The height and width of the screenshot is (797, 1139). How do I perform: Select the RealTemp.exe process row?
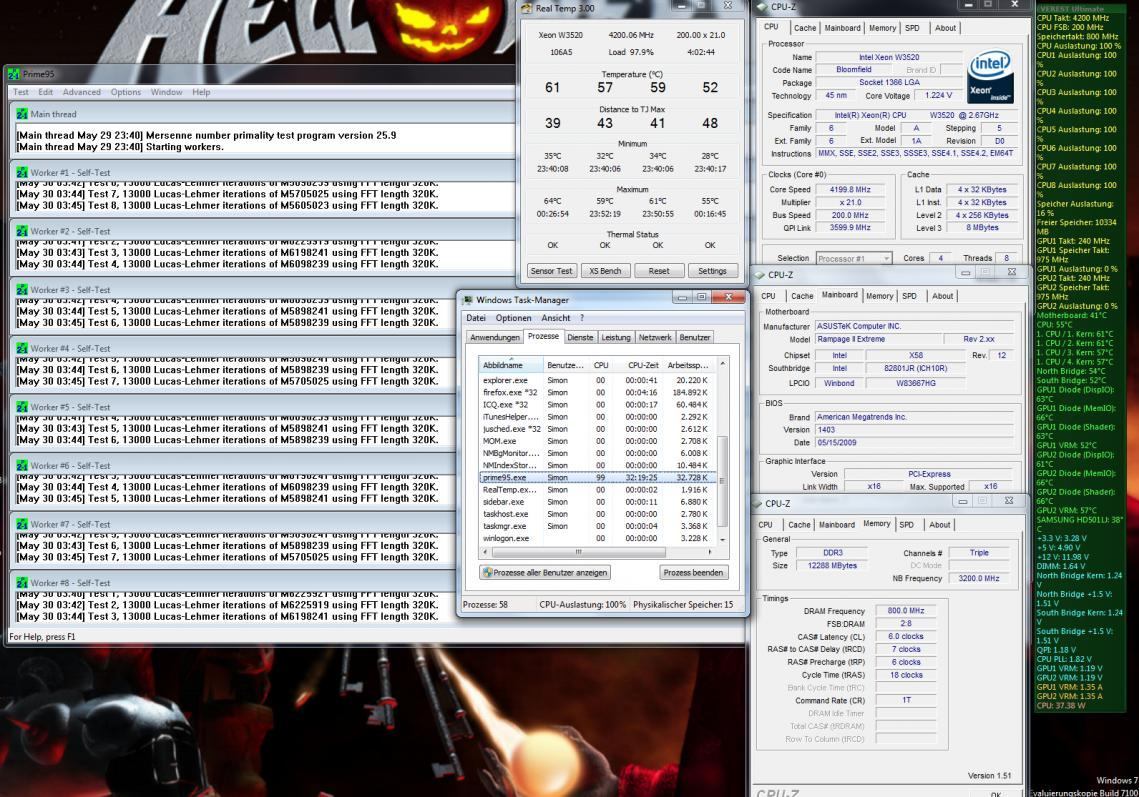tap(598, 490)
